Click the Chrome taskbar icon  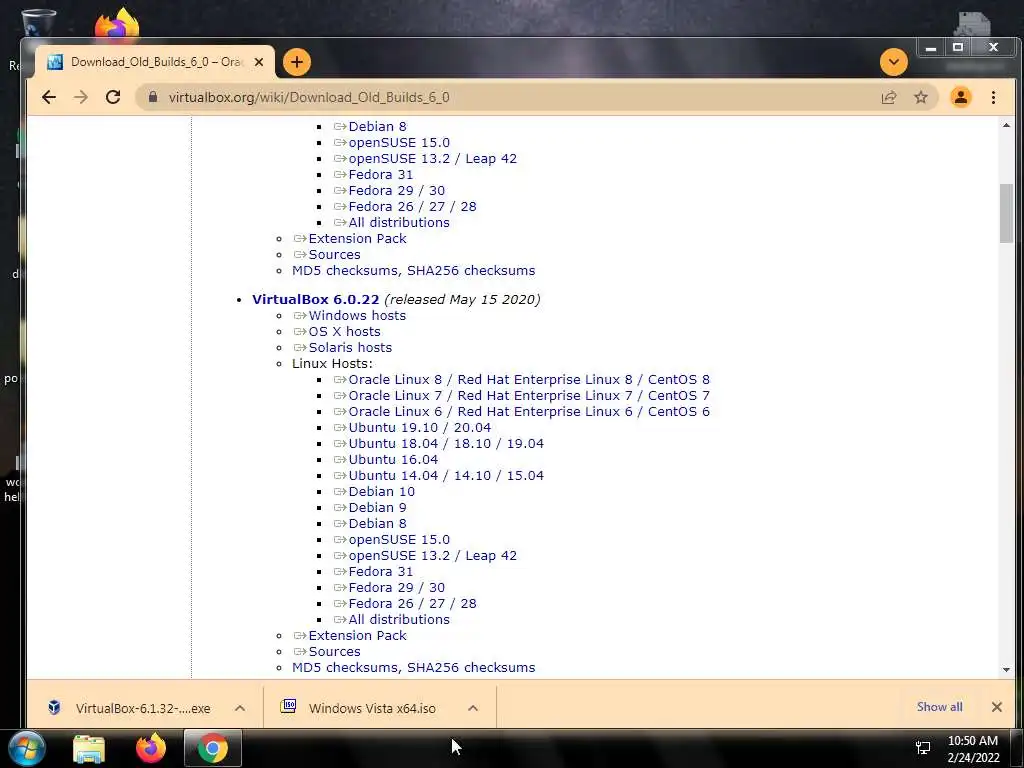coord(213,749)
